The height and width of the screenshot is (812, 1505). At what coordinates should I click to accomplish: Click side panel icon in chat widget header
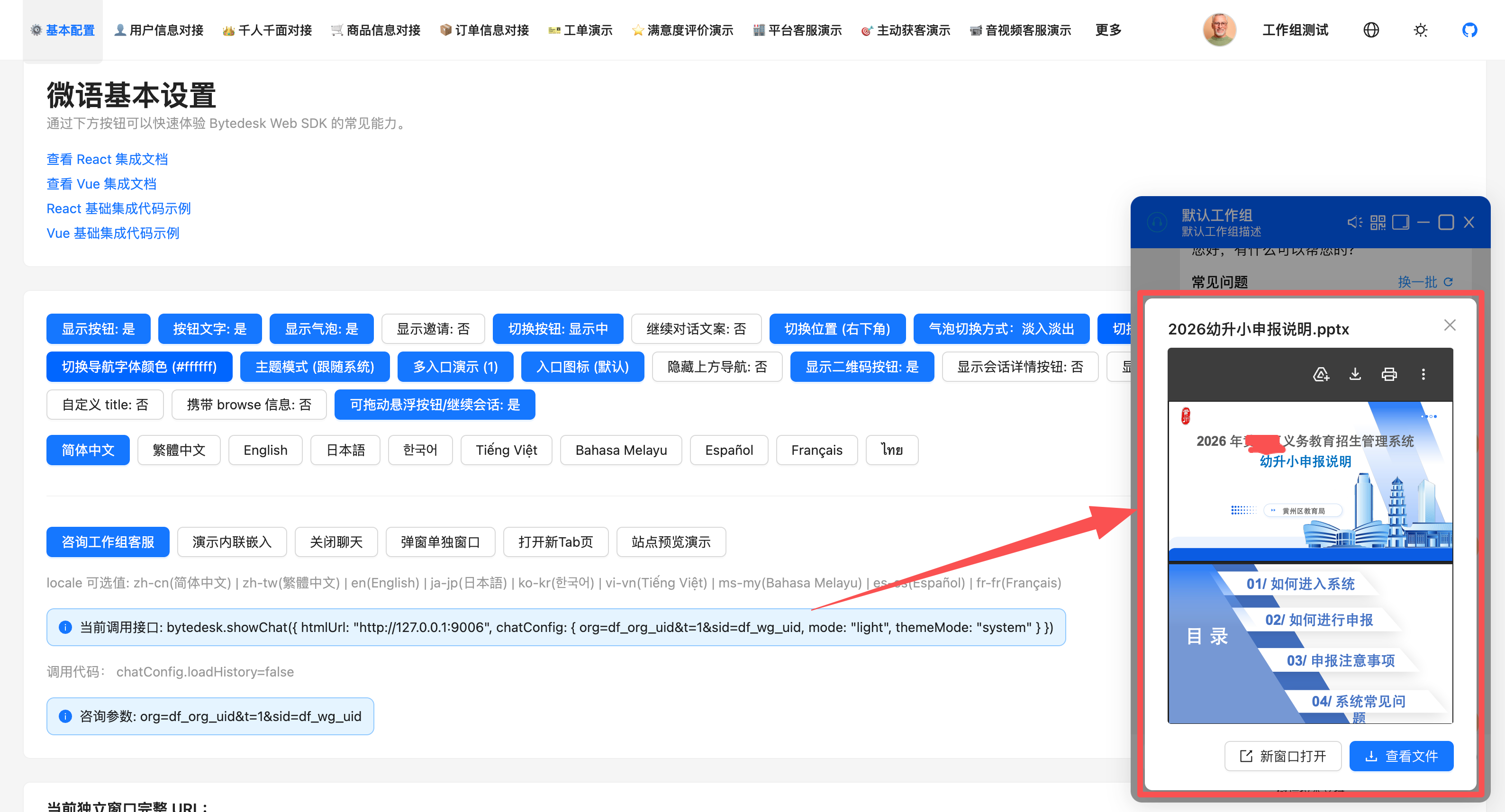tap(1400, 223)
